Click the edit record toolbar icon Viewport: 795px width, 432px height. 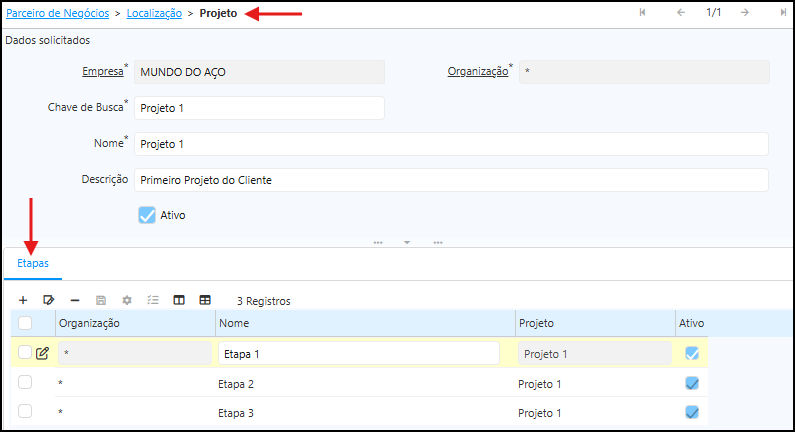(48, 300)
